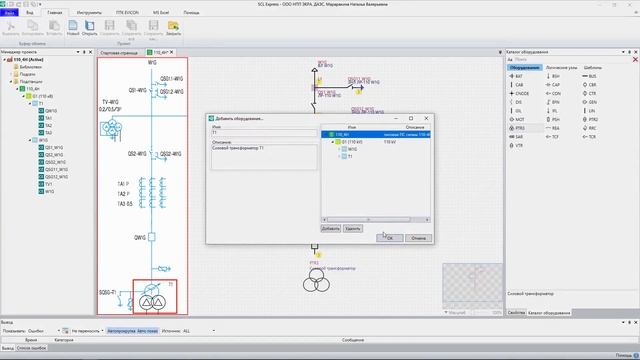Screen dimensions: 640x360
Task: Click the Имя name field containing T1
Action: point(264,133)
